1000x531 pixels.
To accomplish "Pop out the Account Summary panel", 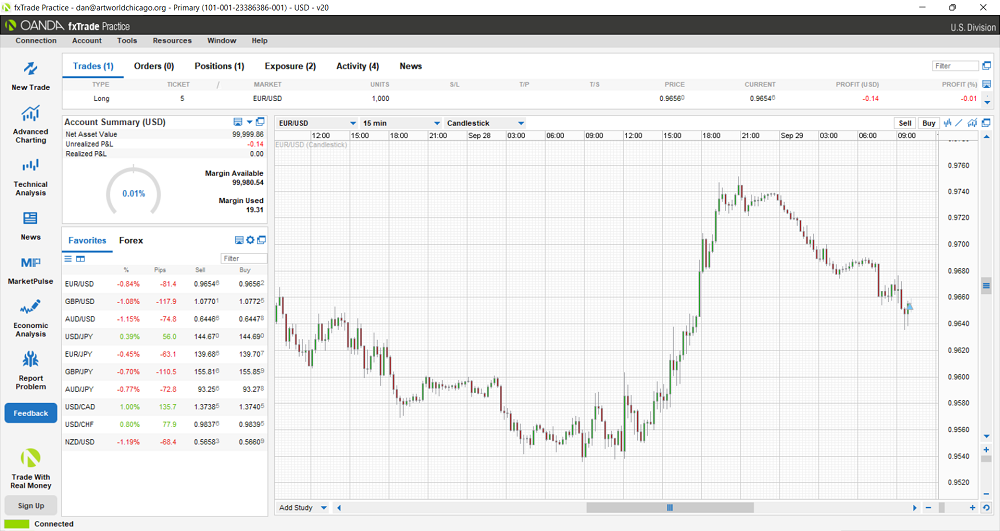I will coord(260,122).
